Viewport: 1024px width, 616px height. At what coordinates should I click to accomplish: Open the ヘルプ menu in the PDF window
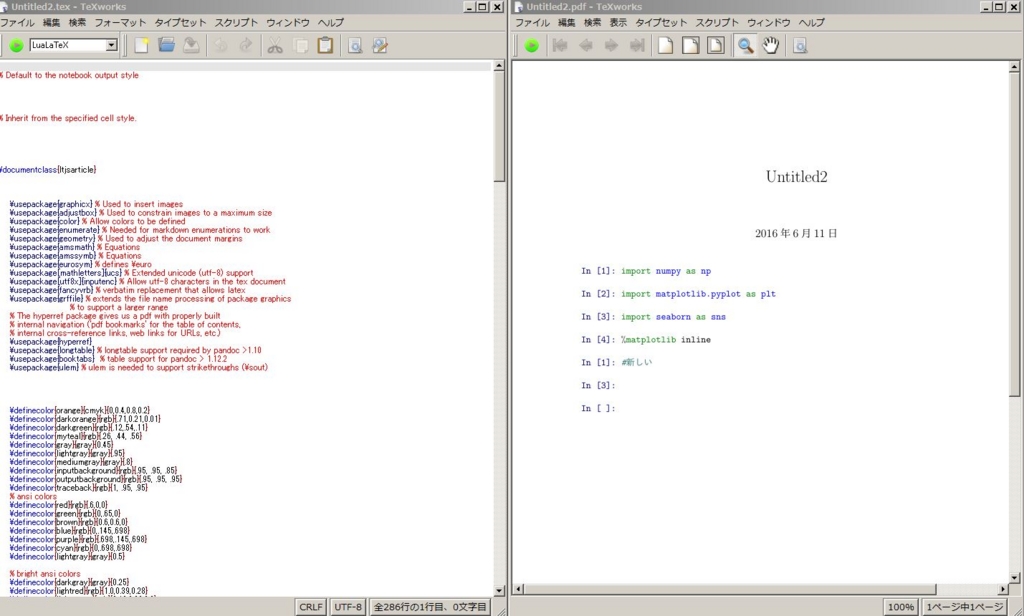[x=811, y=22]
